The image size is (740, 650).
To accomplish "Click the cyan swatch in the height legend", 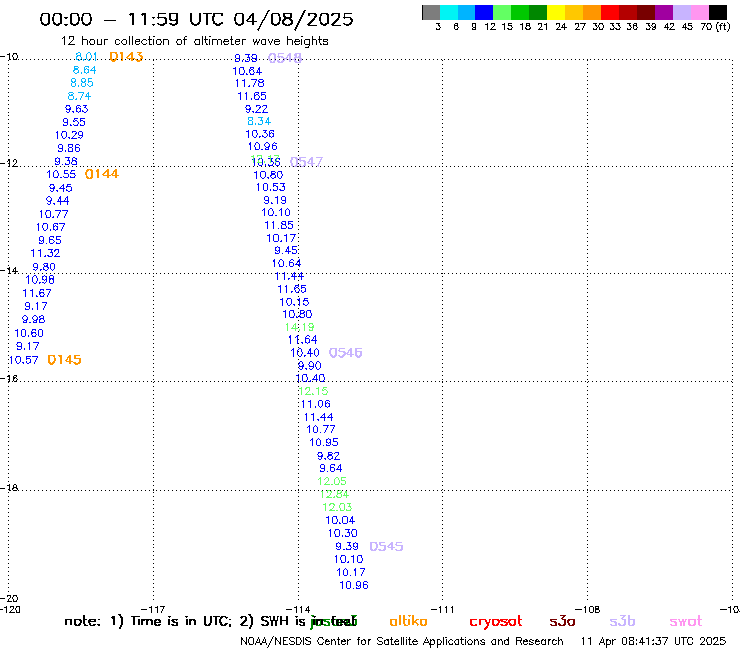I will click(x=449, y=12).
